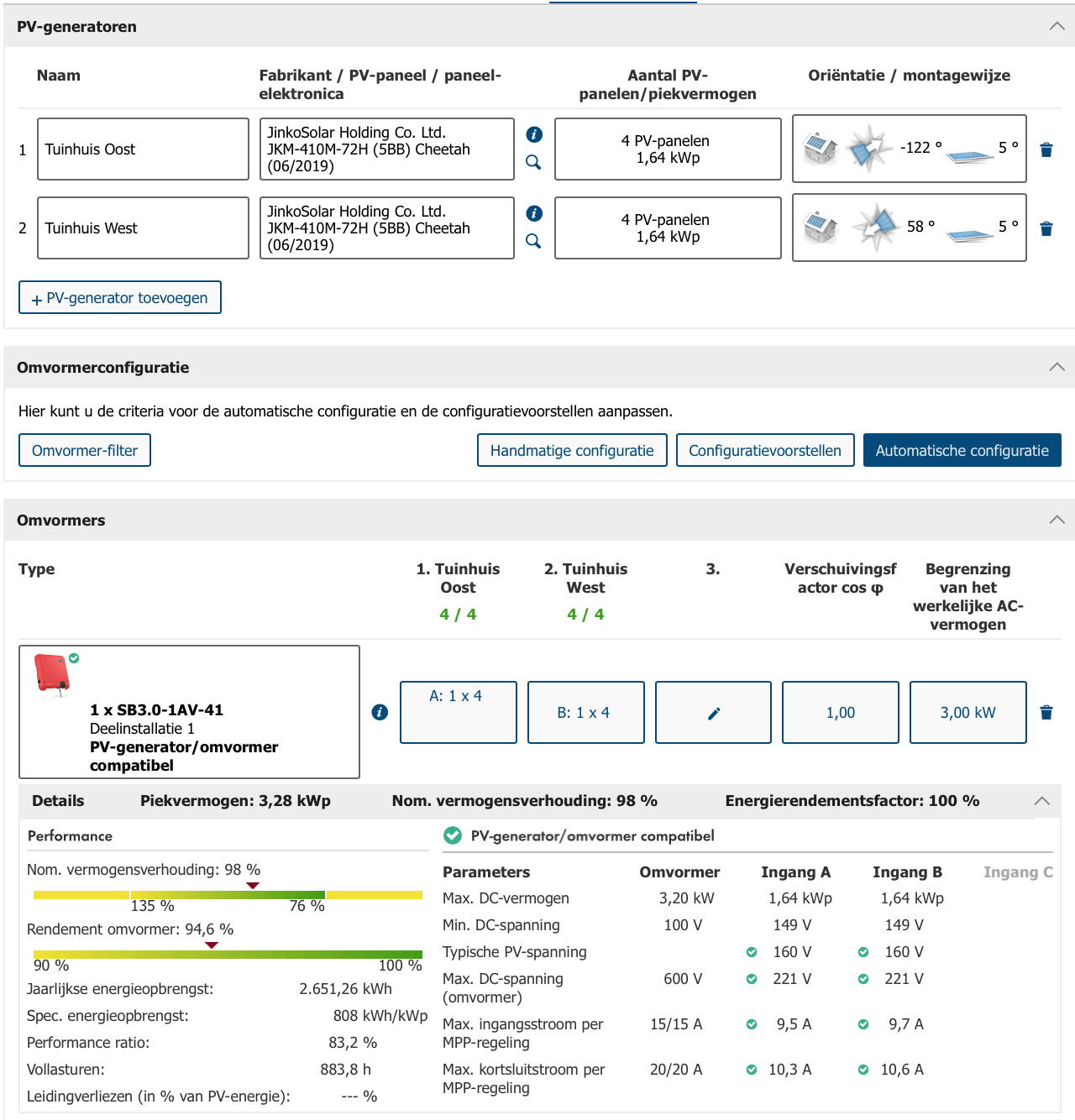The image size is (1075, 1120).
Task: Click the Vollasturen value 883,8 h
Action: point(345,1070)
